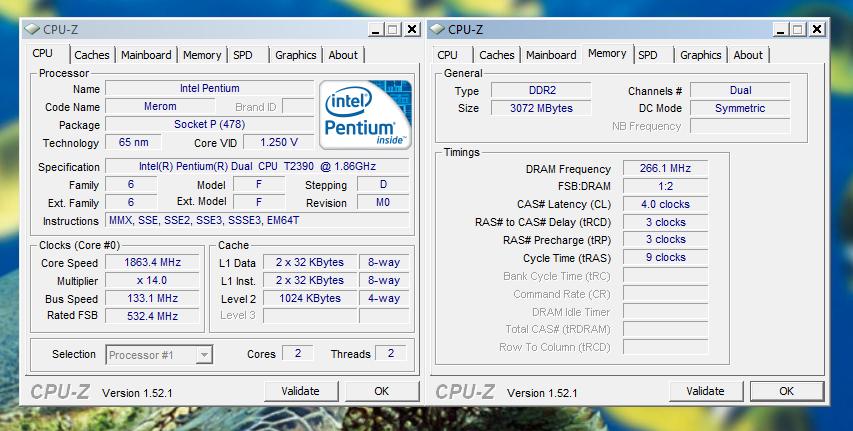Click the 'Intel Pentium' name field

point(209,88)
